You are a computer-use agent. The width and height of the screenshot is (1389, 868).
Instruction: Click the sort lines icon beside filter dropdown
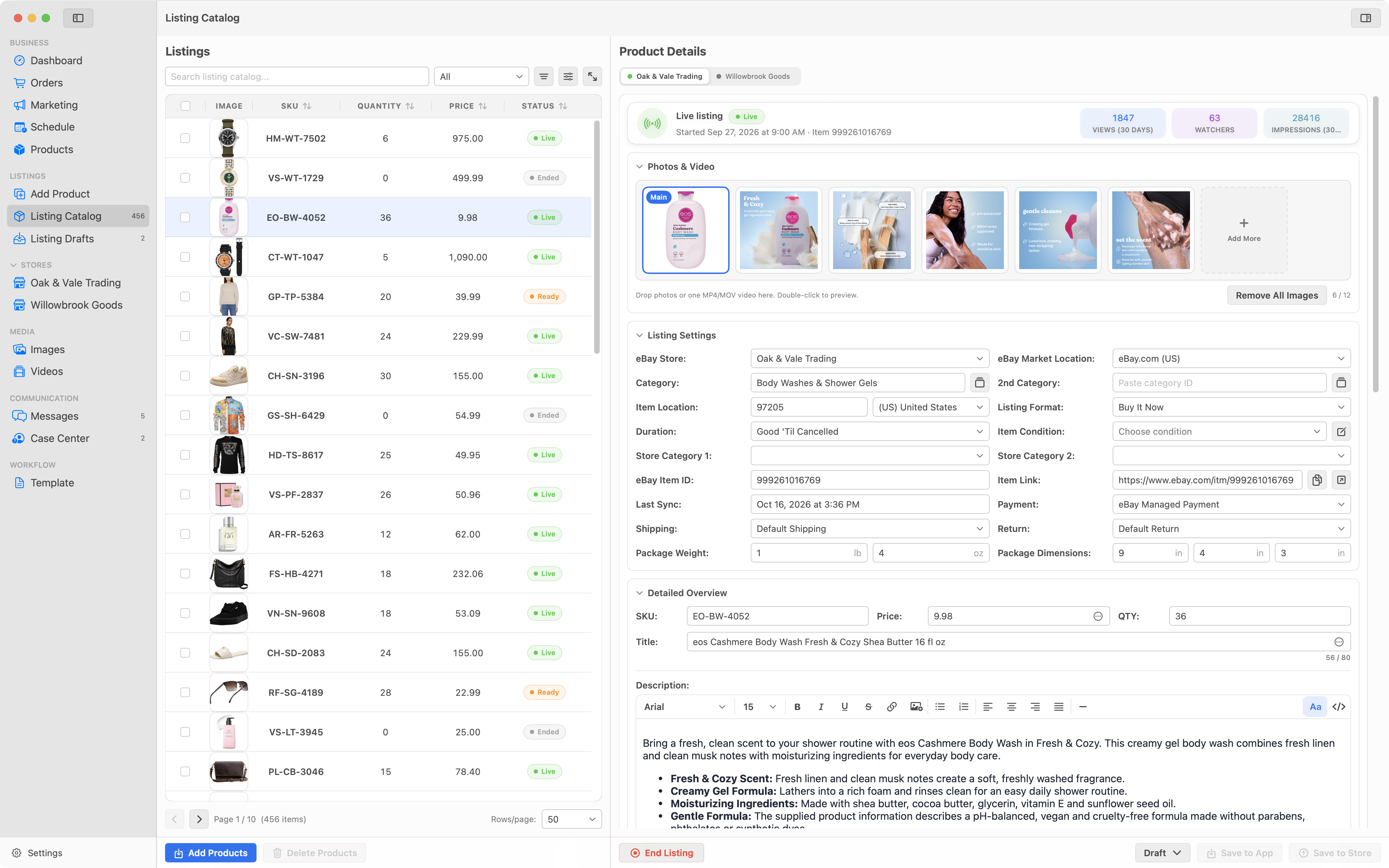[x=543, y=76]
